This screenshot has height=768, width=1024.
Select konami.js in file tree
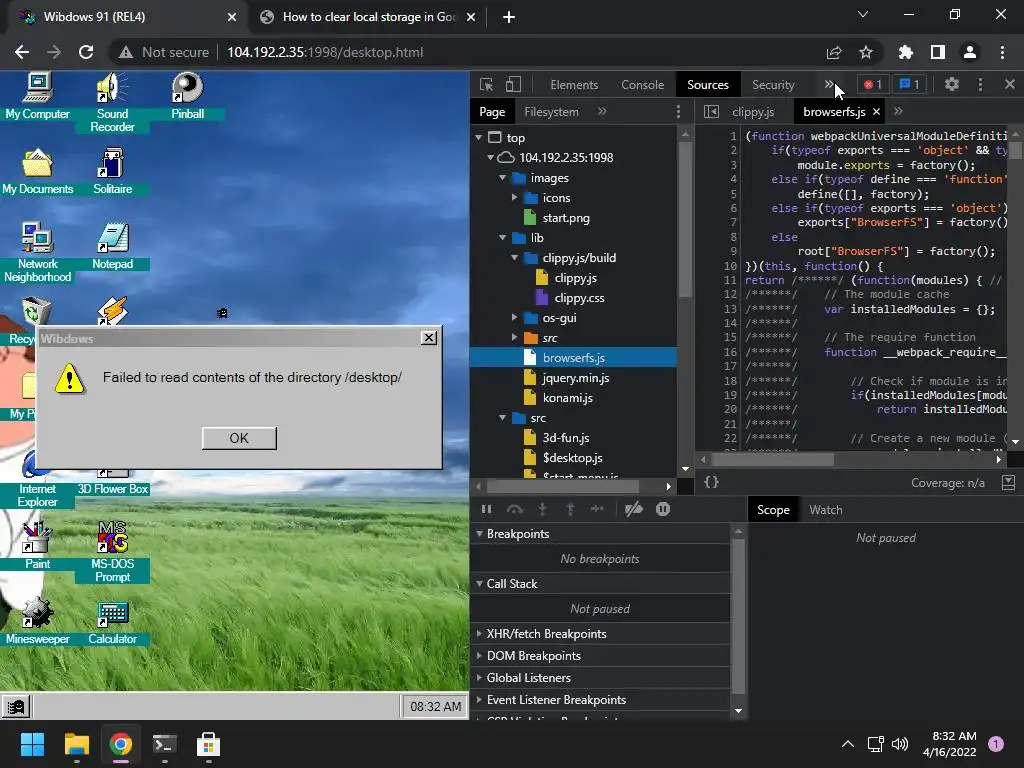coord(567,398)
